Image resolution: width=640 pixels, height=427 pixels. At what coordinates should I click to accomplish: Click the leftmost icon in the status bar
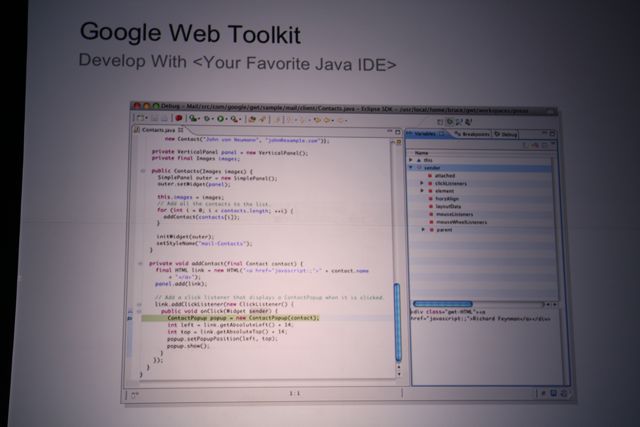click(x=135, y=395)
